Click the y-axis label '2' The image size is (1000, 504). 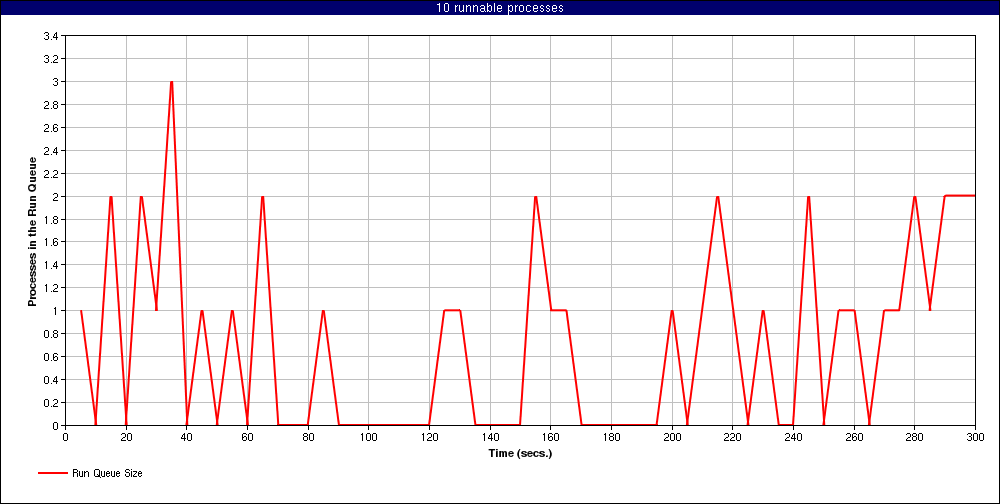(x=56, y=196)
